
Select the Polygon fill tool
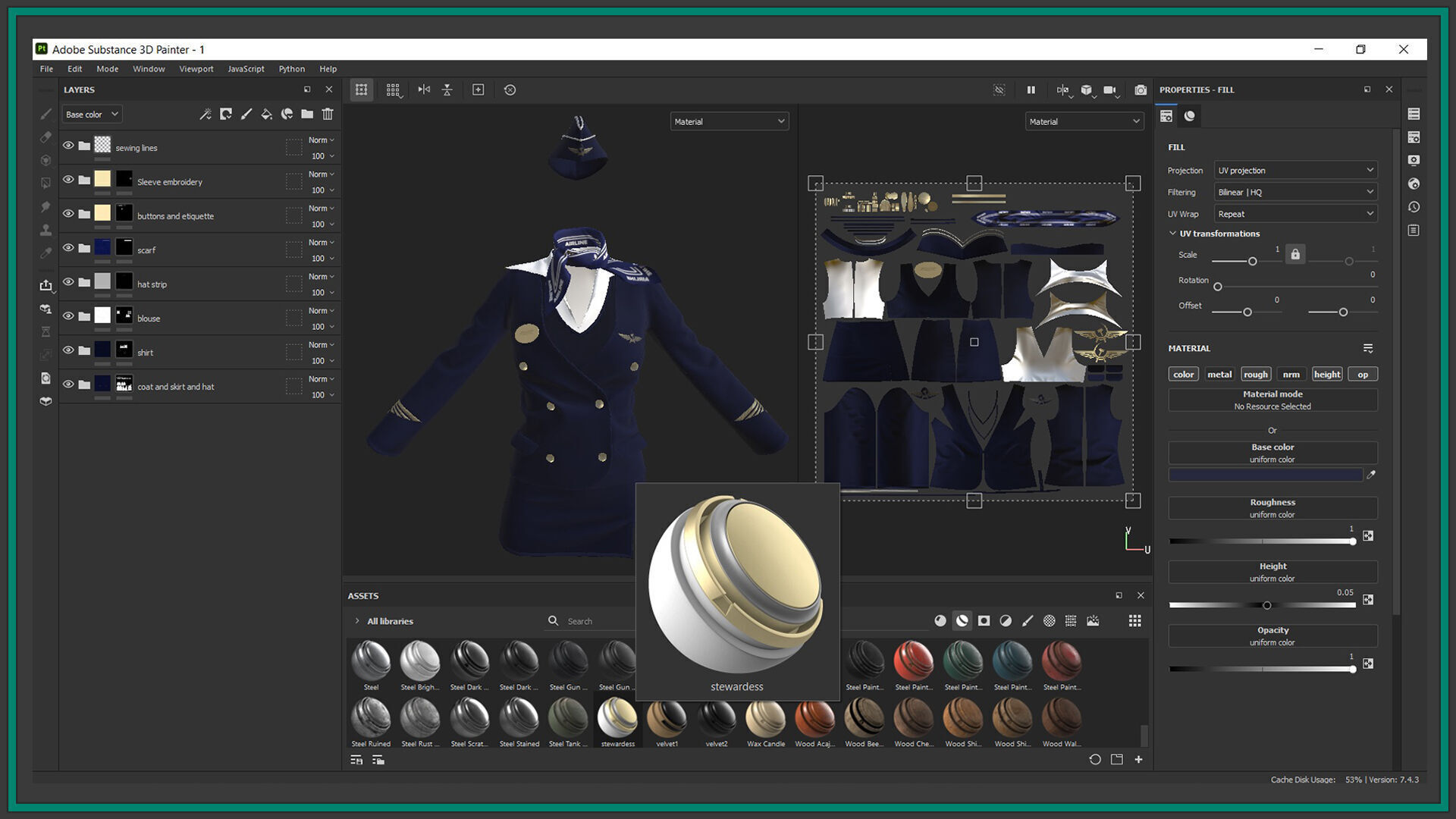pyautogui.click(x=45, y=183)
